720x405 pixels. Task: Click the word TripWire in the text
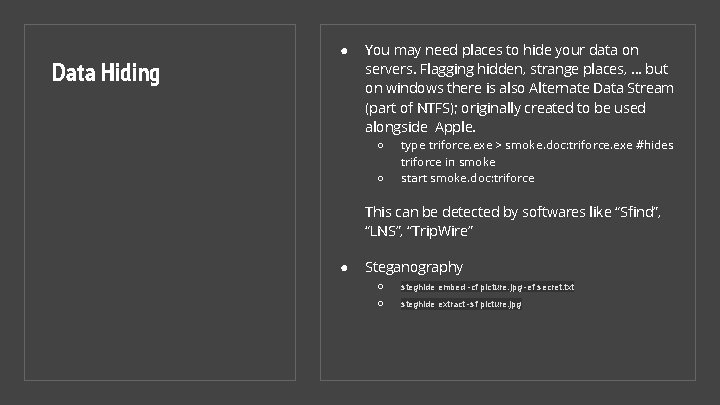[440, 231]
